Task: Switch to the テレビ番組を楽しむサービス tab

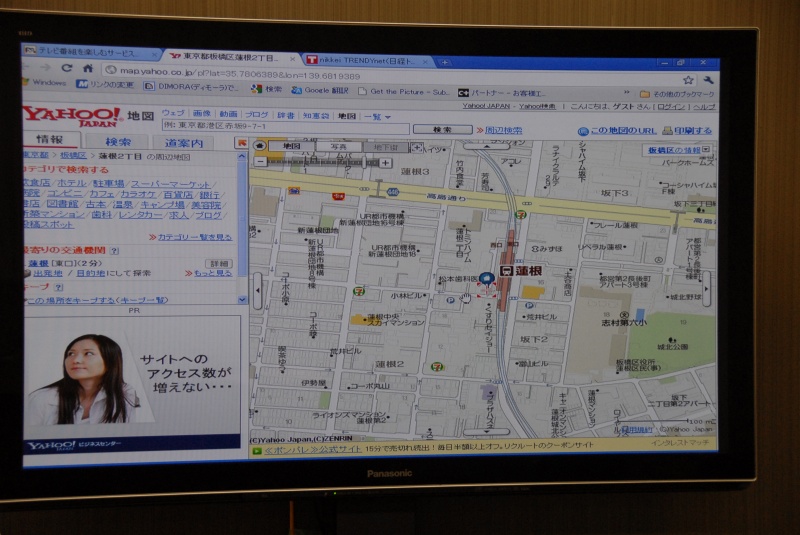Action: 87,52
